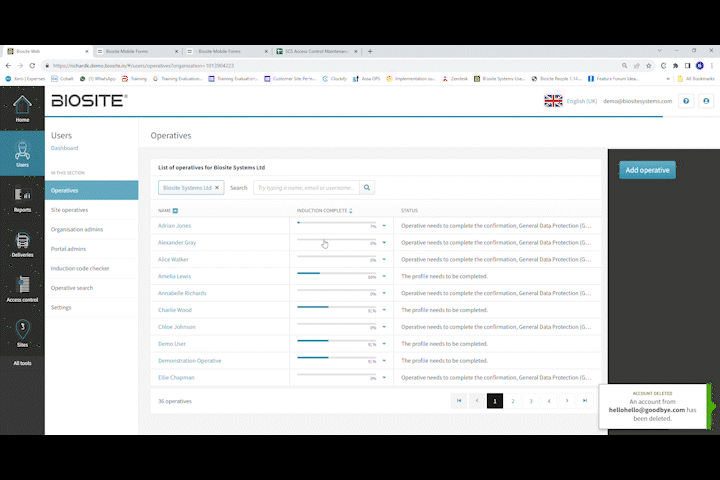Image resolution: width=720 pixels, height=480 pixels.
Task: Open the help question mark icon
Action: coord(686,101)
